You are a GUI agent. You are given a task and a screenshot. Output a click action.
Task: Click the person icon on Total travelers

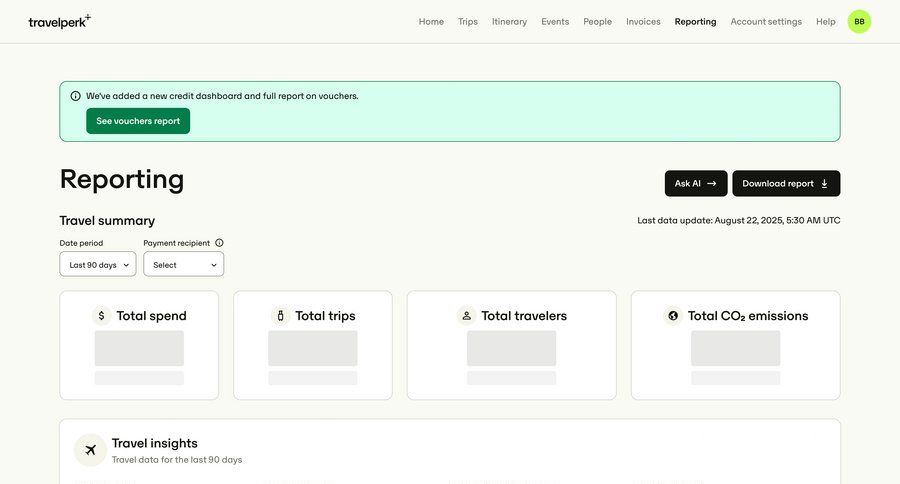point(466,316)
